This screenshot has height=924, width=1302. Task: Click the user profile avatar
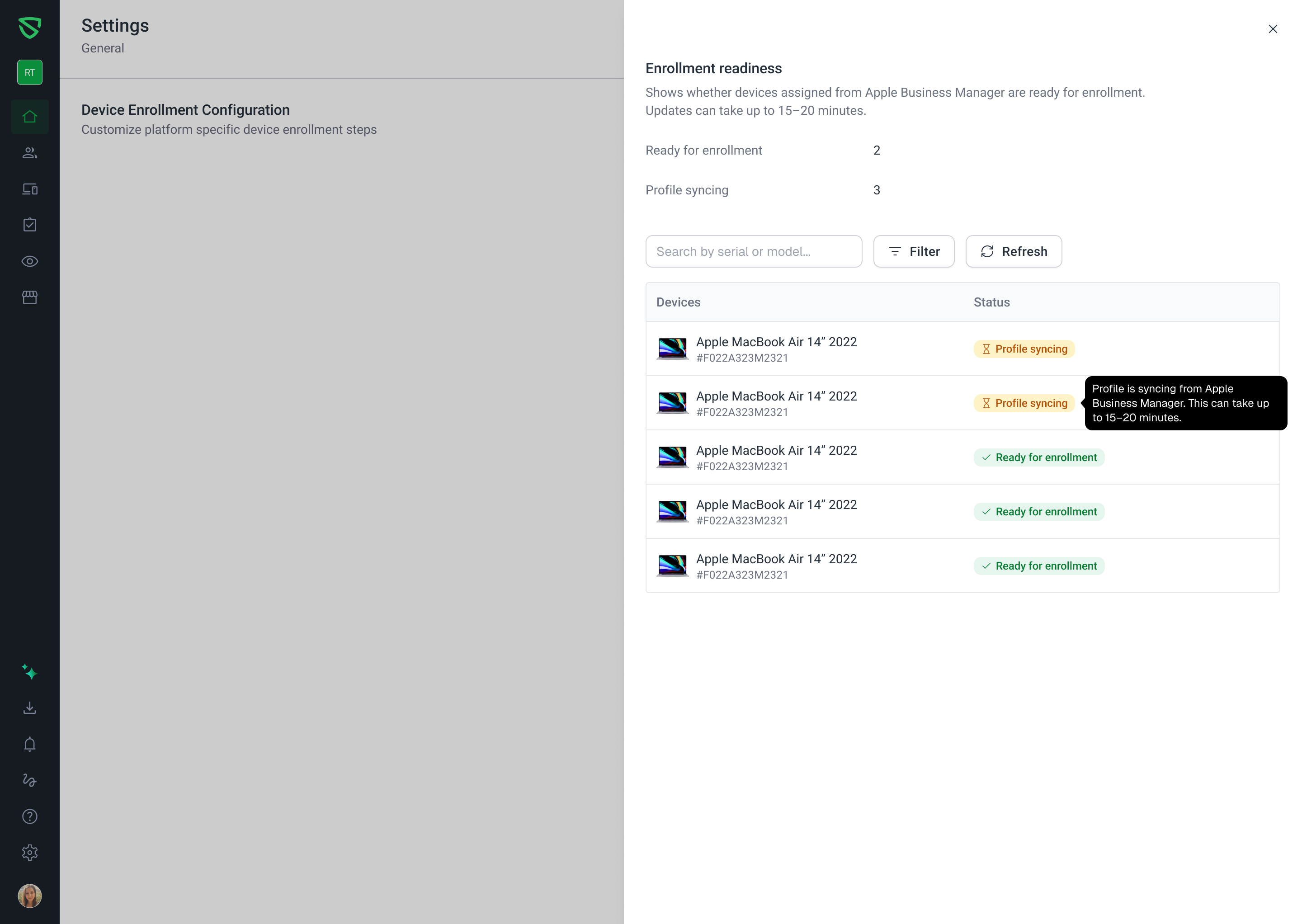(x=29, y=896)
